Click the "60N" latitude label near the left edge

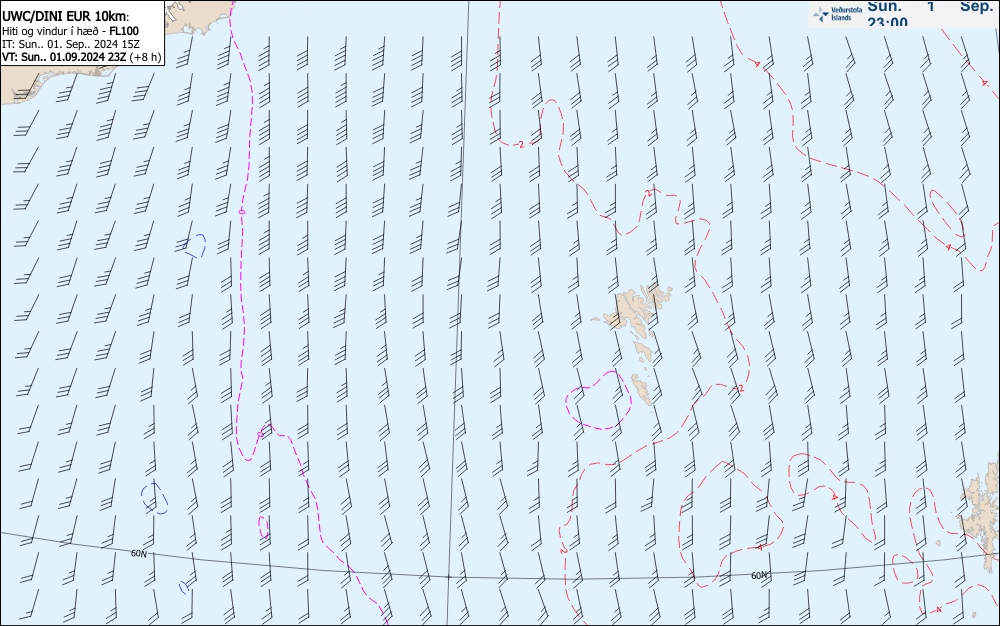coord(138,553)
